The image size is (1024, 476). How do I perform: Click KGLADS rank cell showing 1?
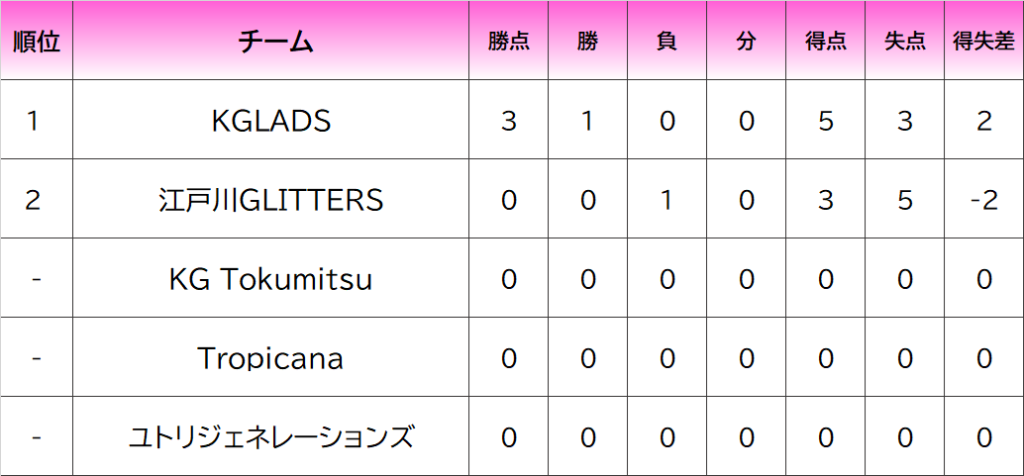pyautogui.click(x=34, y=121)
